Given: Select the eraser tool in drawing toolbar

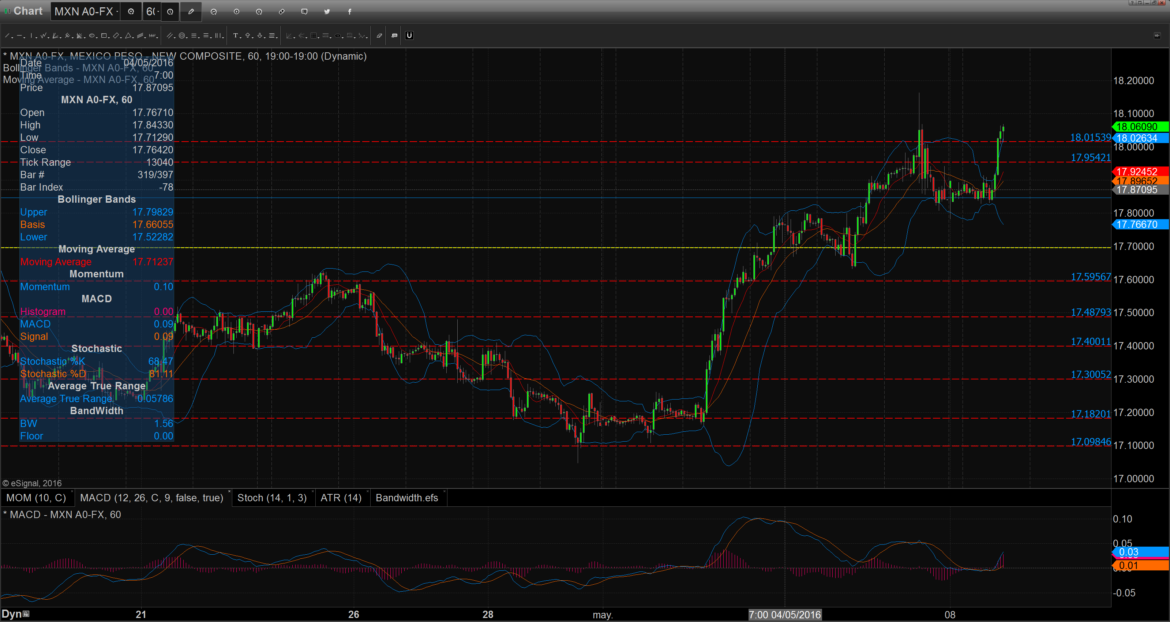Looking at the screenshot, I should (x=379, y=36).
